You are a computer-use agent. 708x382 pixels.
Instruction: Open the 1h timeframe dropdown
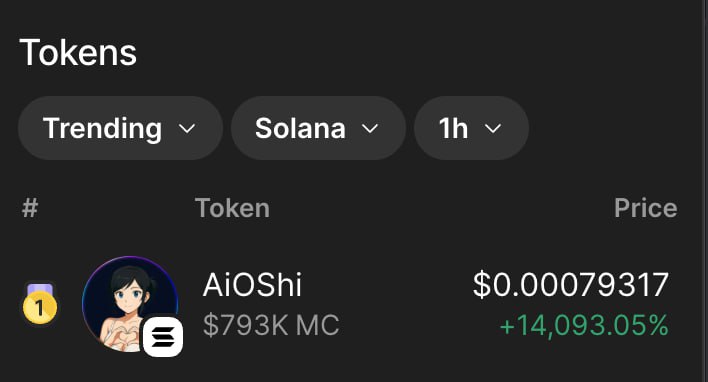pos(471,128)
